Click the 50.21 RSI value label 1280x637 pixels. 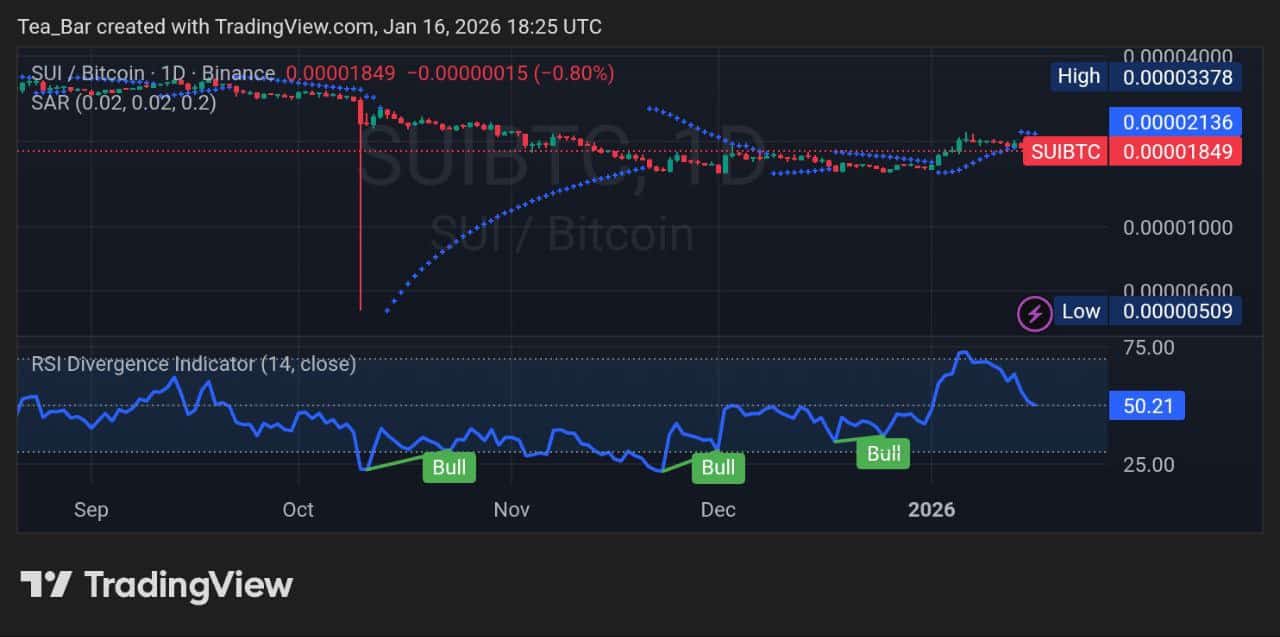coord(1146,405)
